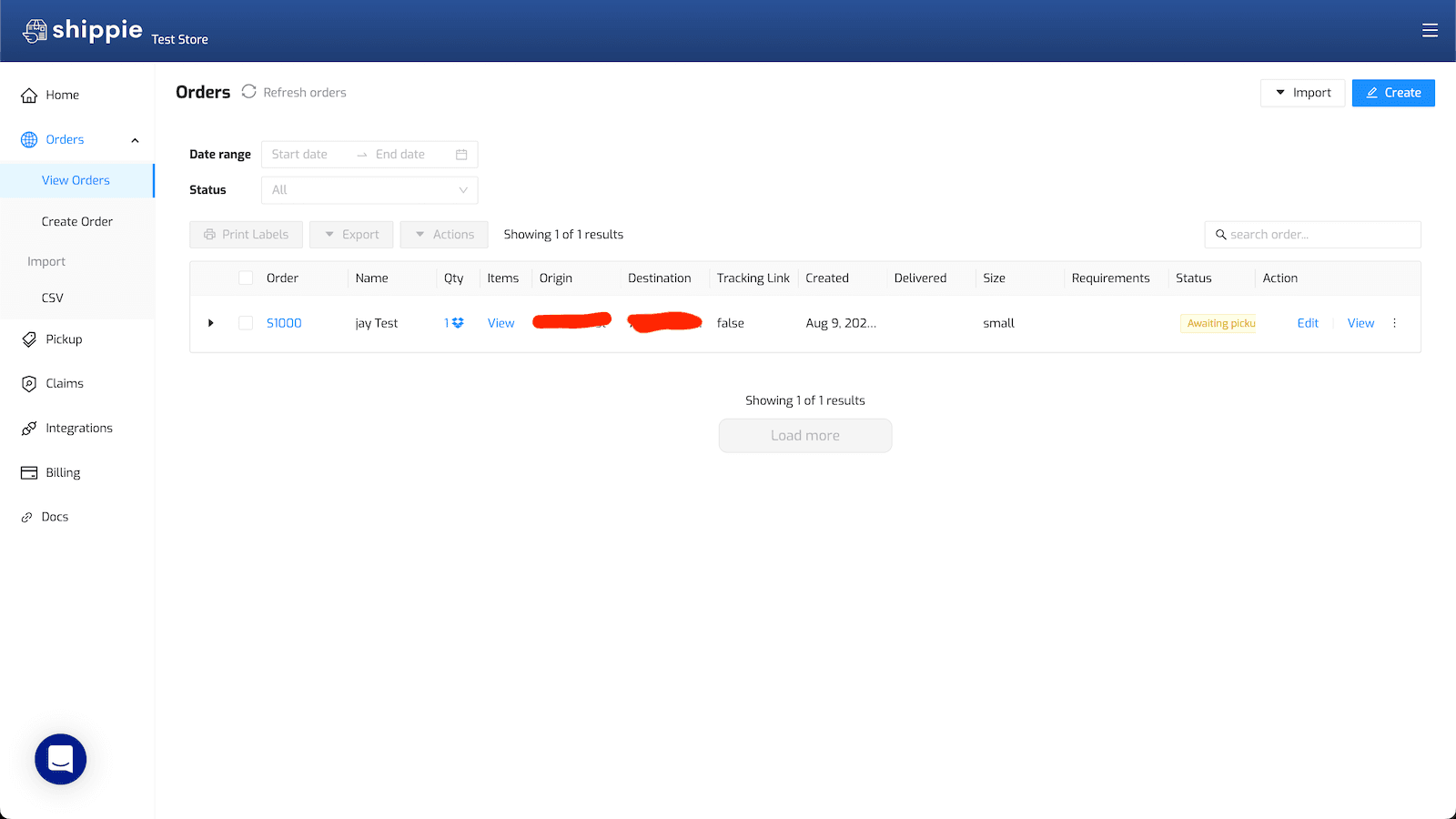1456x819 pixels.
Task: Expand the row for order 51000
Action: [x=210, y=322]
